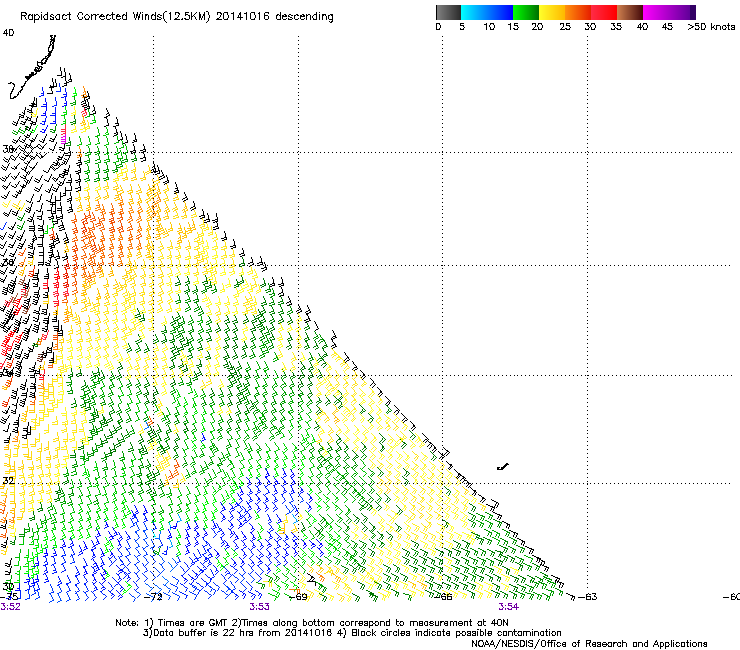Click the green 15-20 knots legend segment
The height and width of the screenshot is (650, 740).
[x=526, y=12]
